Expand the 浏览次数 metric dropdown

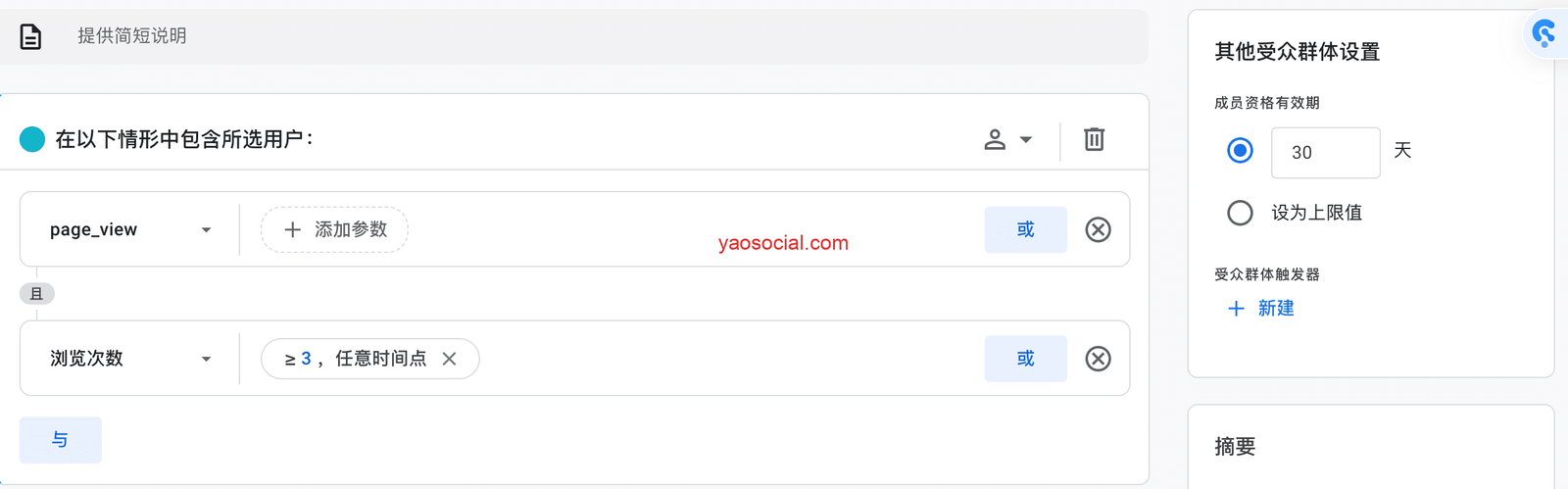[206, 359]
